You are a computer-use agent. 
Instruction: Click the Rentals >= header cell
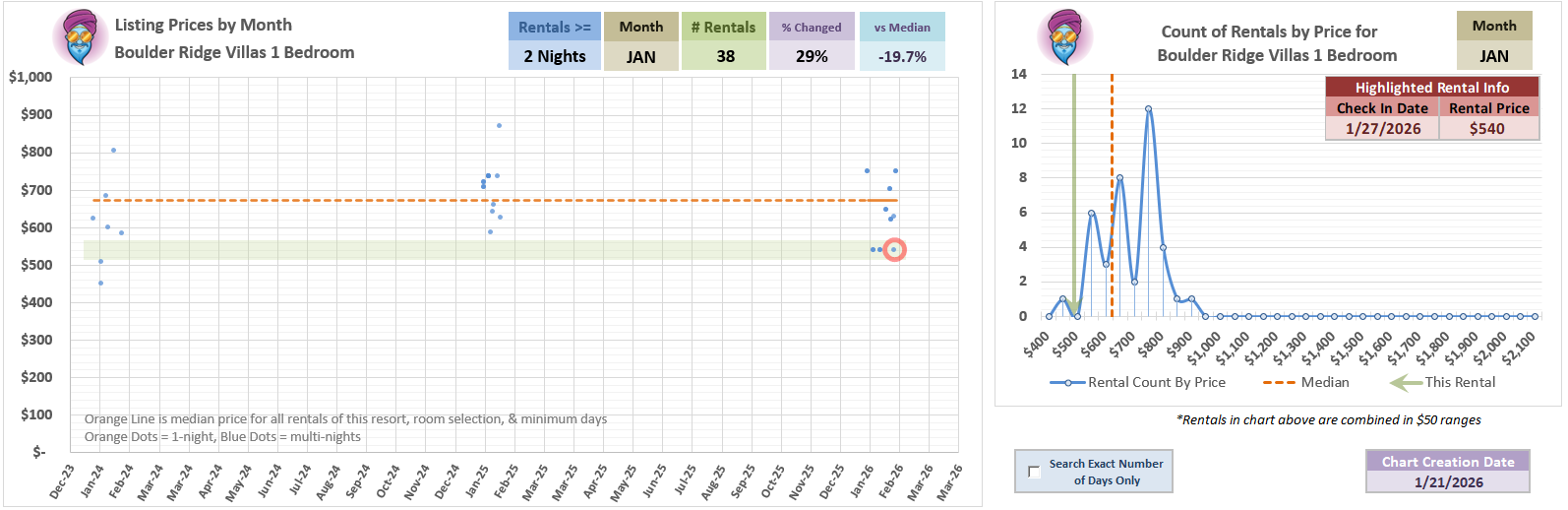(555, 28)
